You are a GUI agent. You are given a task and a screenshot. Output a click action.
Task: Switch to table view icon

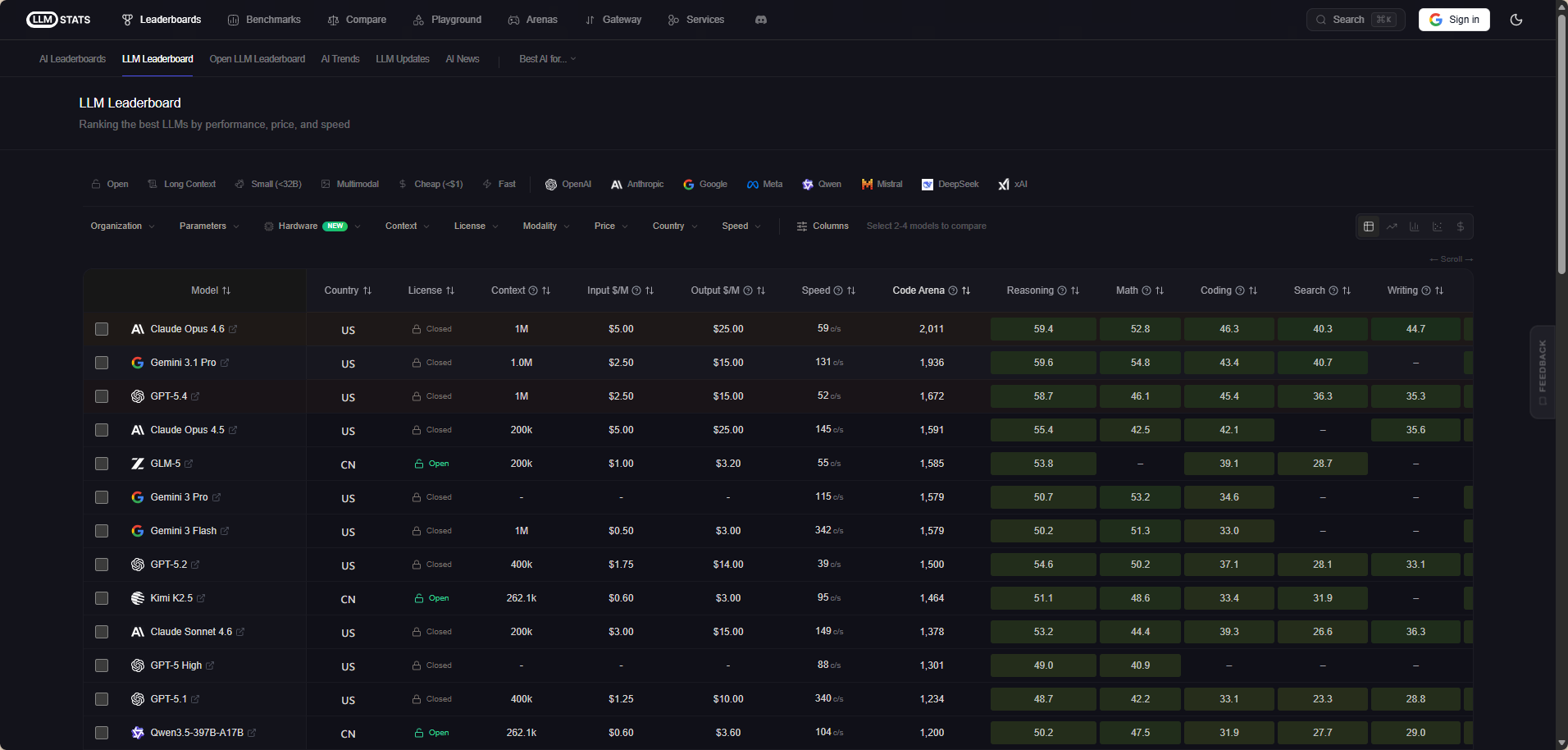(1369, 226)
